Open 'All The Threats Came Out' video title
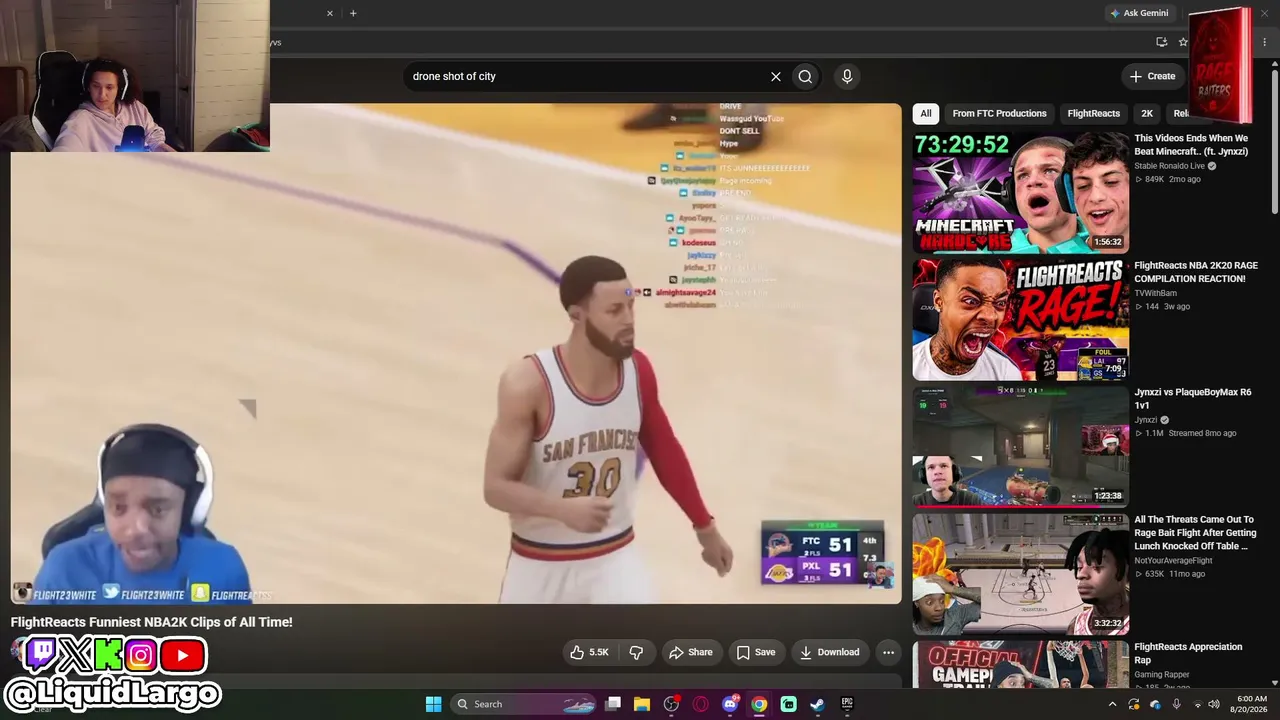The width and height of the screenshot is (1280, 720). 1195,533
